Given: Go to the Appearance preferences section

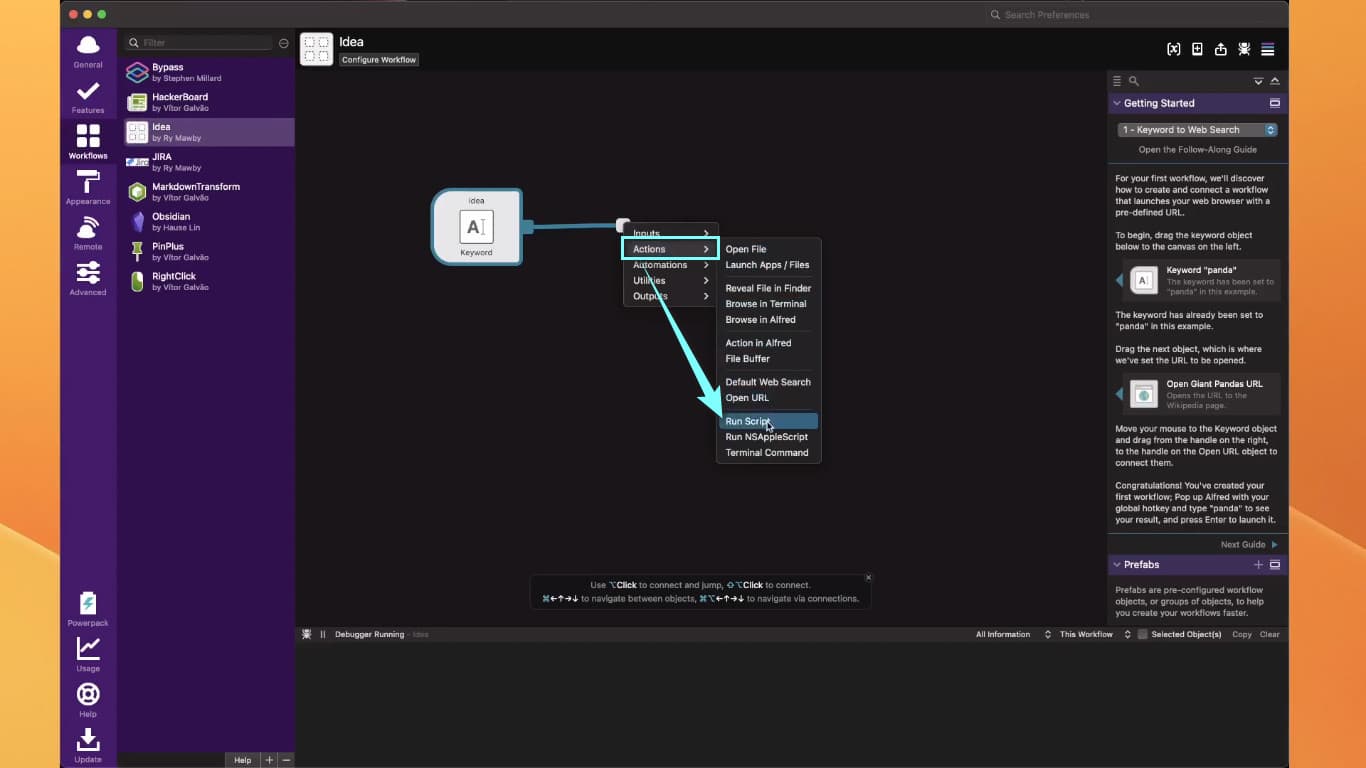Looking at the screenshot, I should 88,187.
